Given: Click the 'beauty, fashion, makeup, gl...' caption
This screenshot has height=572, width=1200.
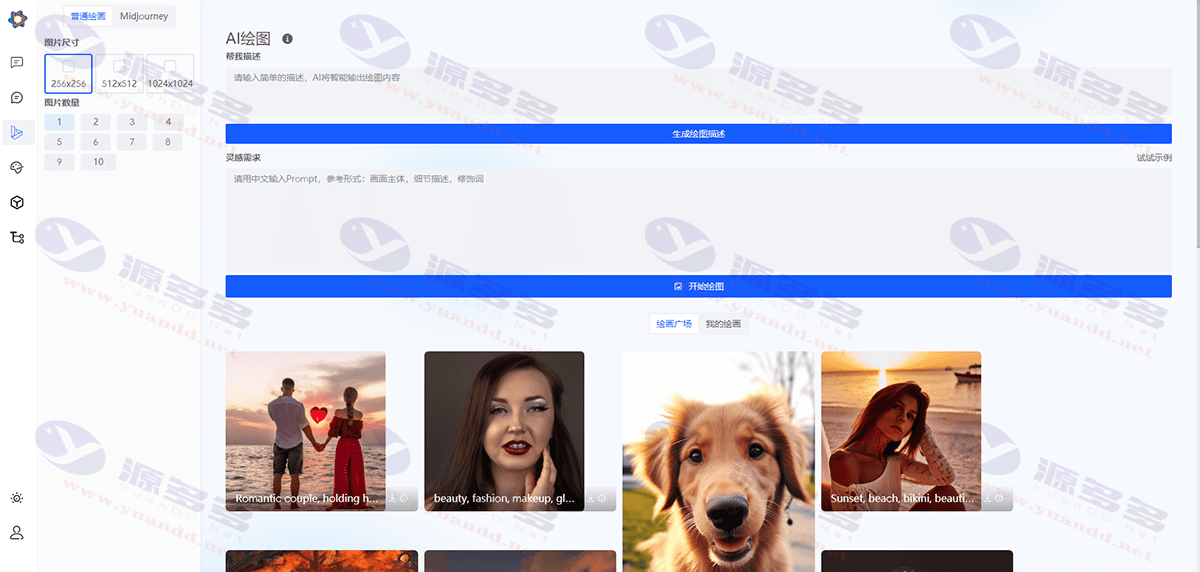Looking at the screenshot, I should pos(504,498).
